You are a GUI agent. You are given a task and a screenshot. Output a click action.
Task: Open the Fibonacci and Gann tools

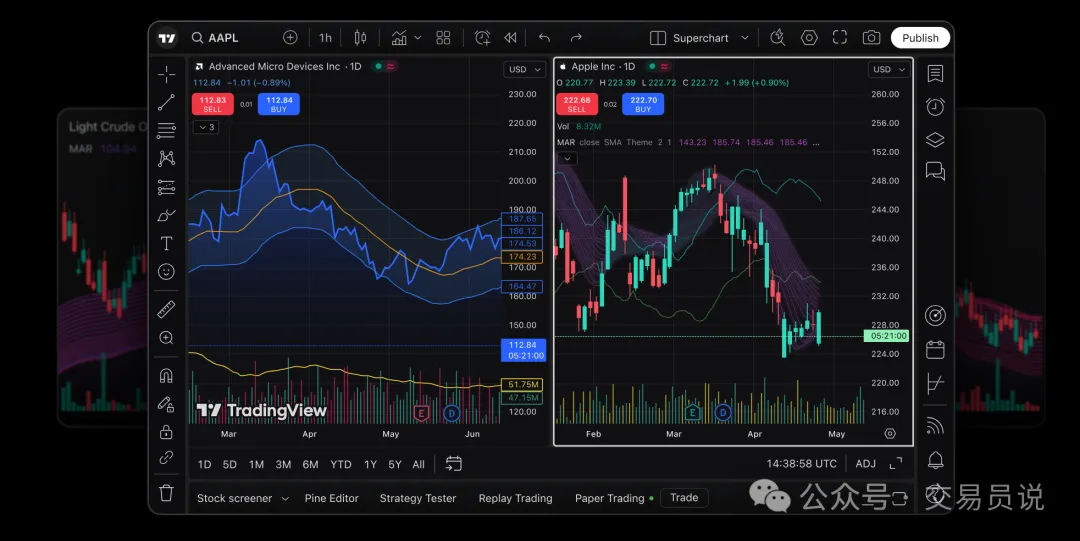click(x=166, y=130)
